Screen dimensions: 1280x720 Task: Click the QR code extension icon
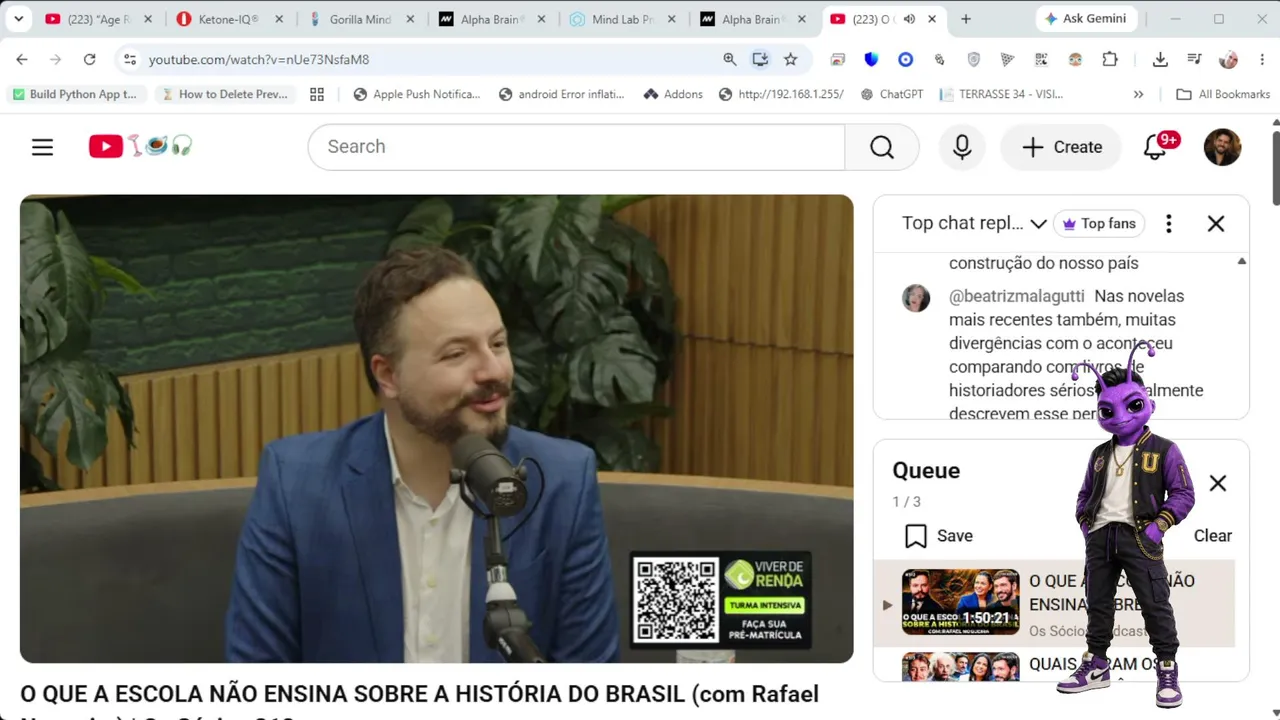[x=1041, y=60]
